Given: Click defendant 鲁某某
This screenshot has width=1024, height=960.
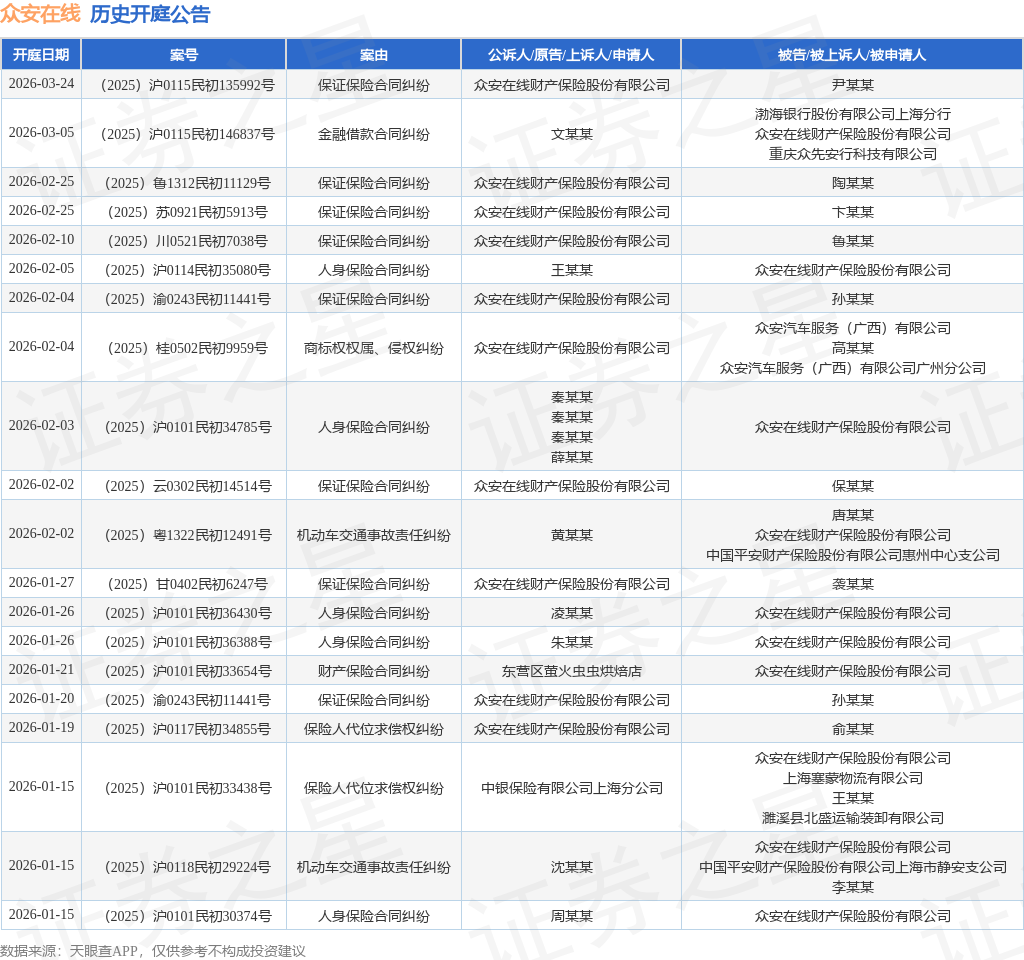Looking at the screenshot, I should coord(852,241).
